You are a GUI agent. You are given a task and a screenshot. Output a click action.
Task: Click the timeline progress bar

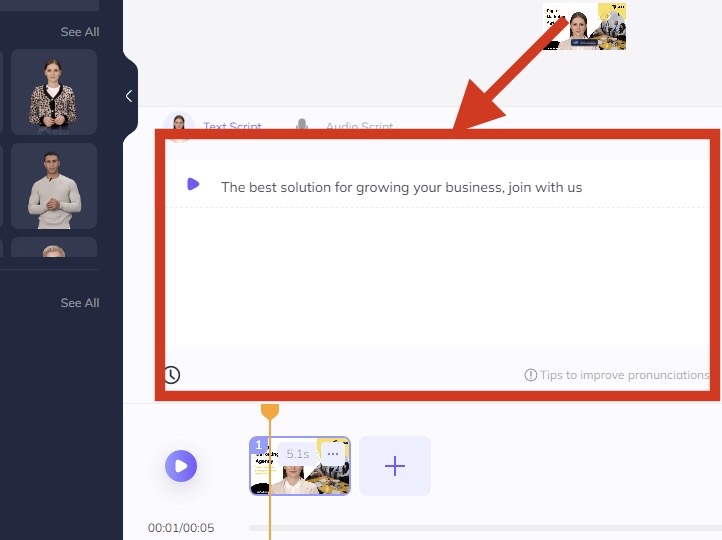click(x=480, y=527)
